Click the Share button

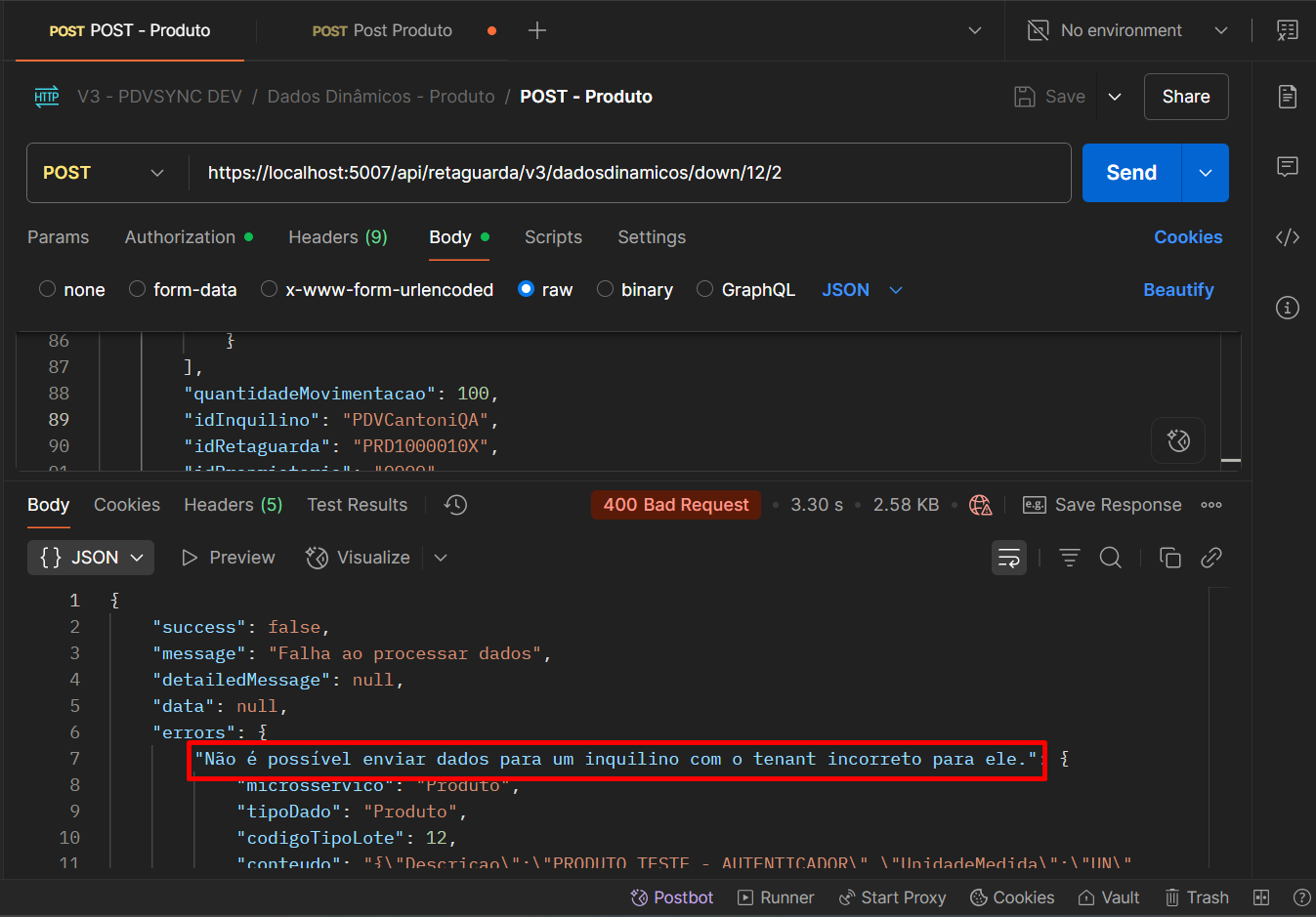tap(1186, 97)
